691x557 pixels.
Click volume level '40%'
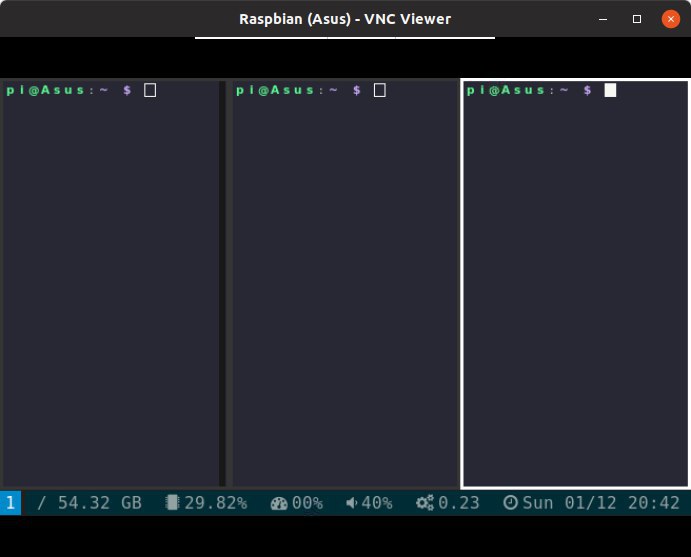click(377, 503)
